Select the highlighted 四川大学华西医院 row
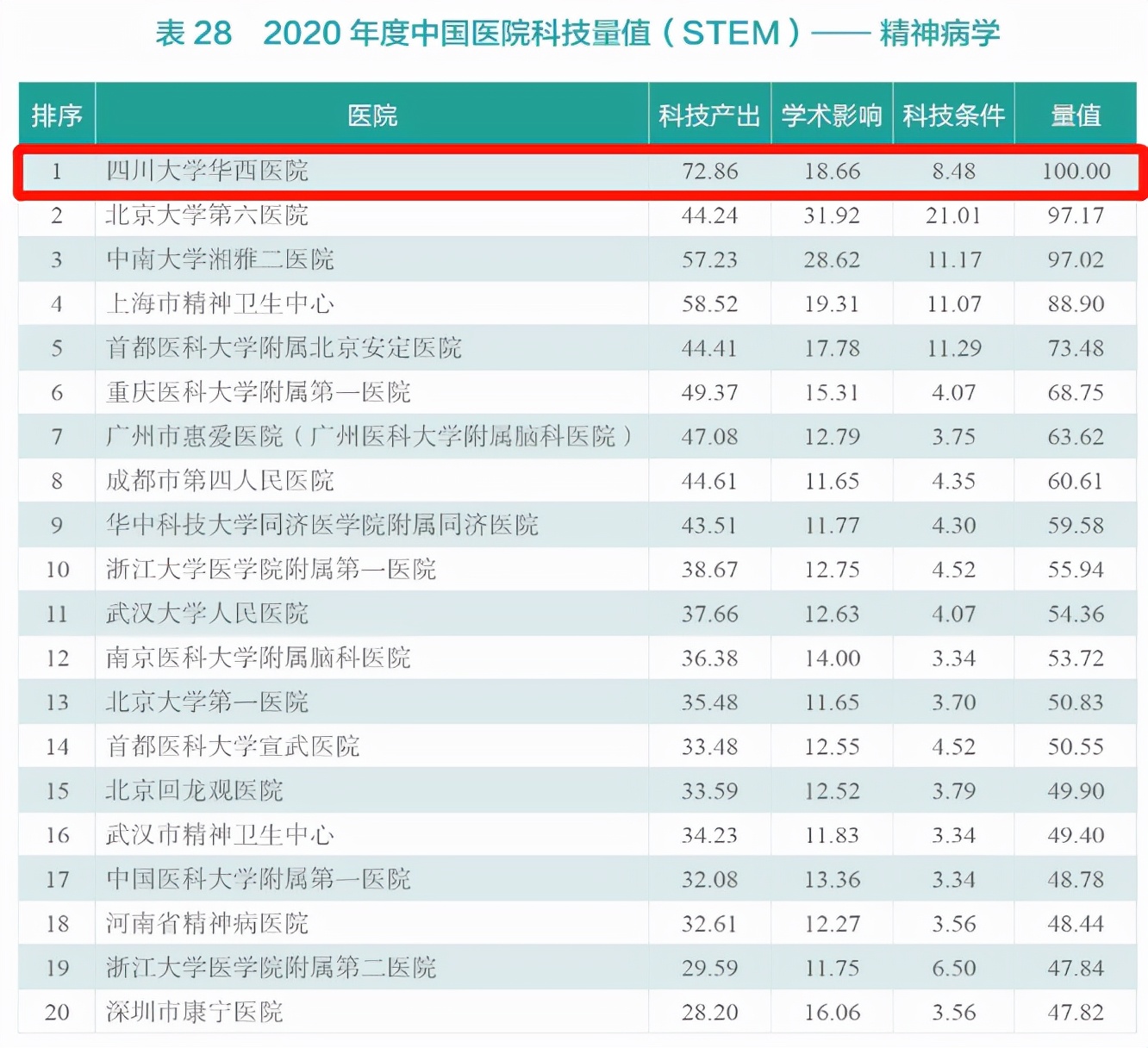1148x1048 pixels. pyautogui.click(x=579, y=172)
